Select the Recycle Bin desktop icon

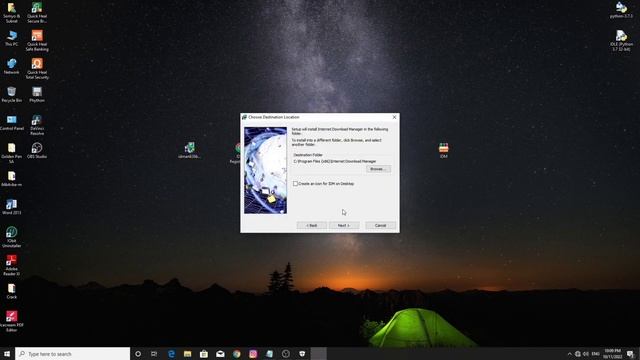[x=11, y=95]
